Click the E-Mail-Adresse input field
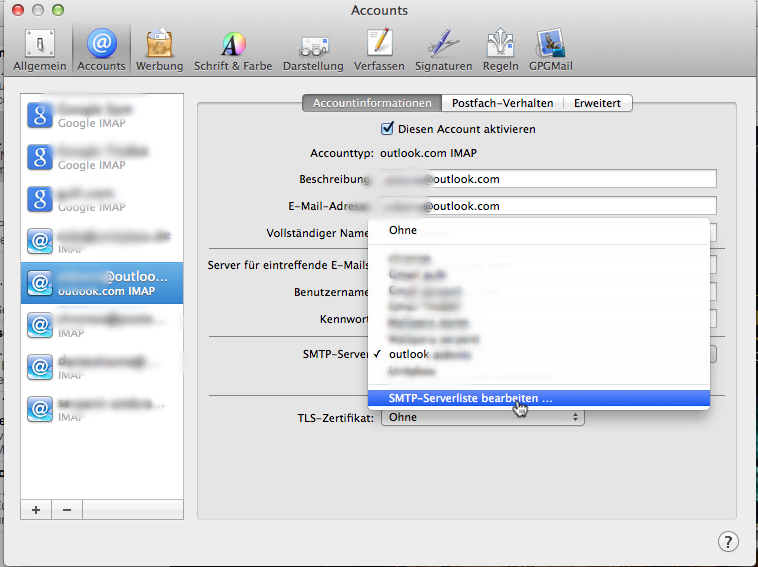This screenshot has width=758, height=567. 548,206
